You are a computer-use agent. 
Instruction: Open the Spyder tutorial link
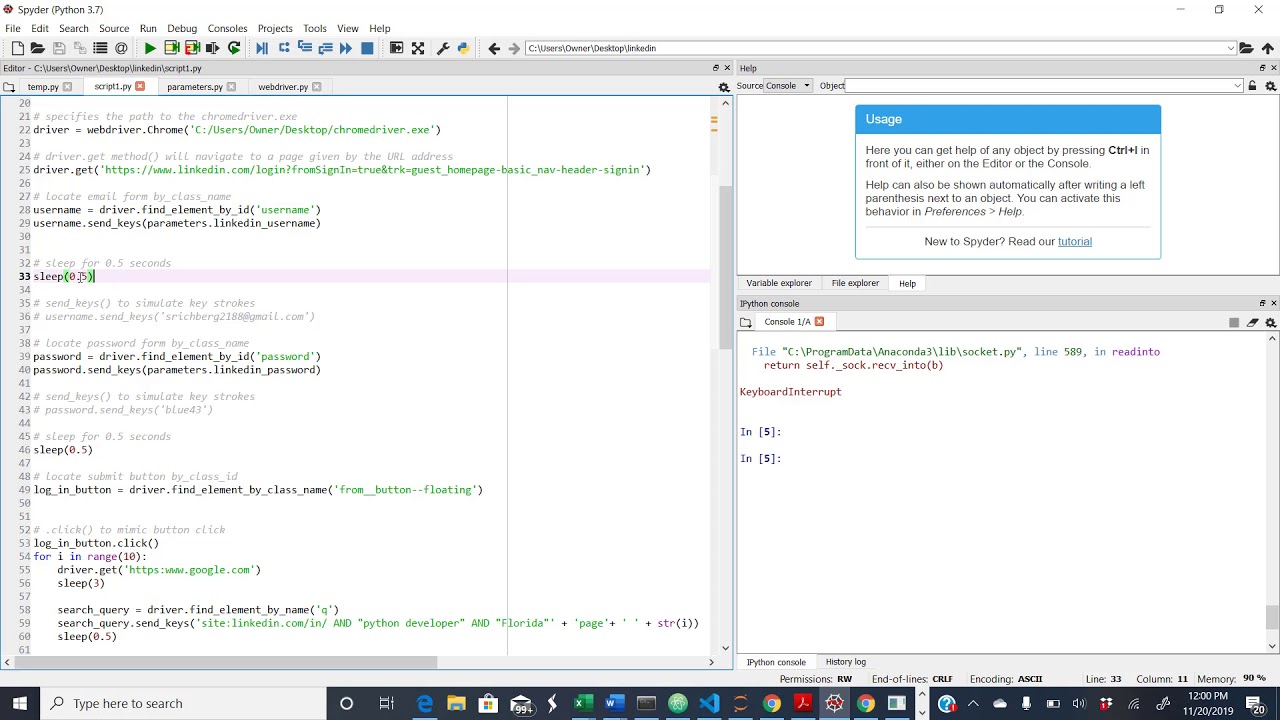1075,241
